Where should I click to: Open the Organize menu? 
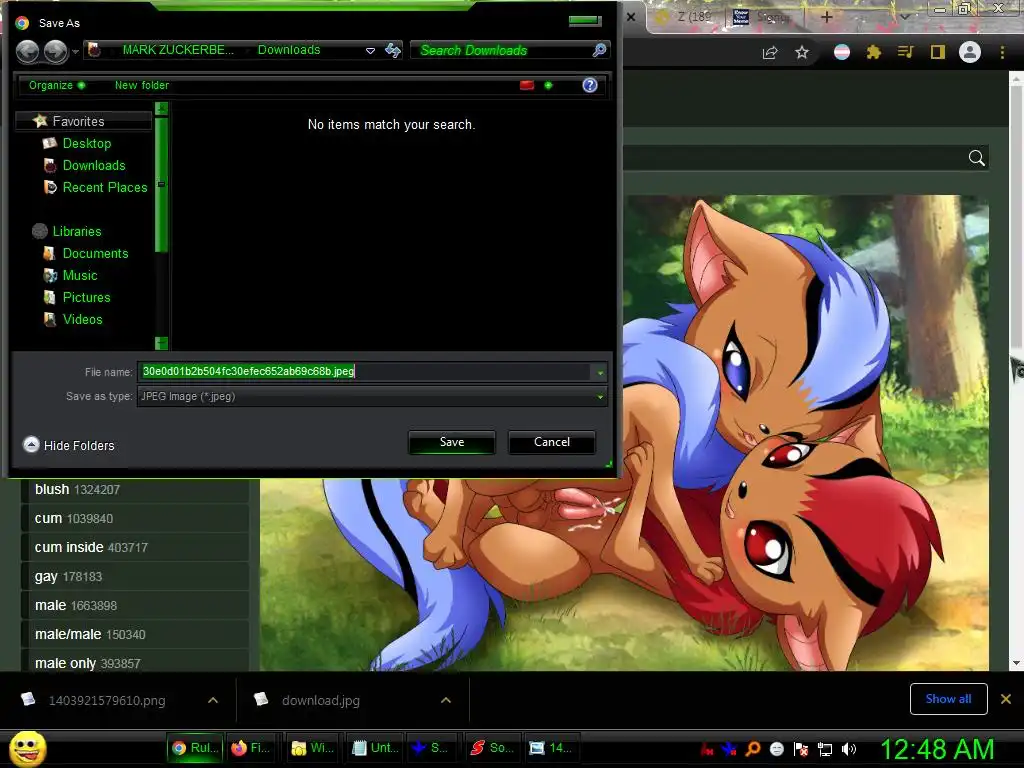(56, 85)
